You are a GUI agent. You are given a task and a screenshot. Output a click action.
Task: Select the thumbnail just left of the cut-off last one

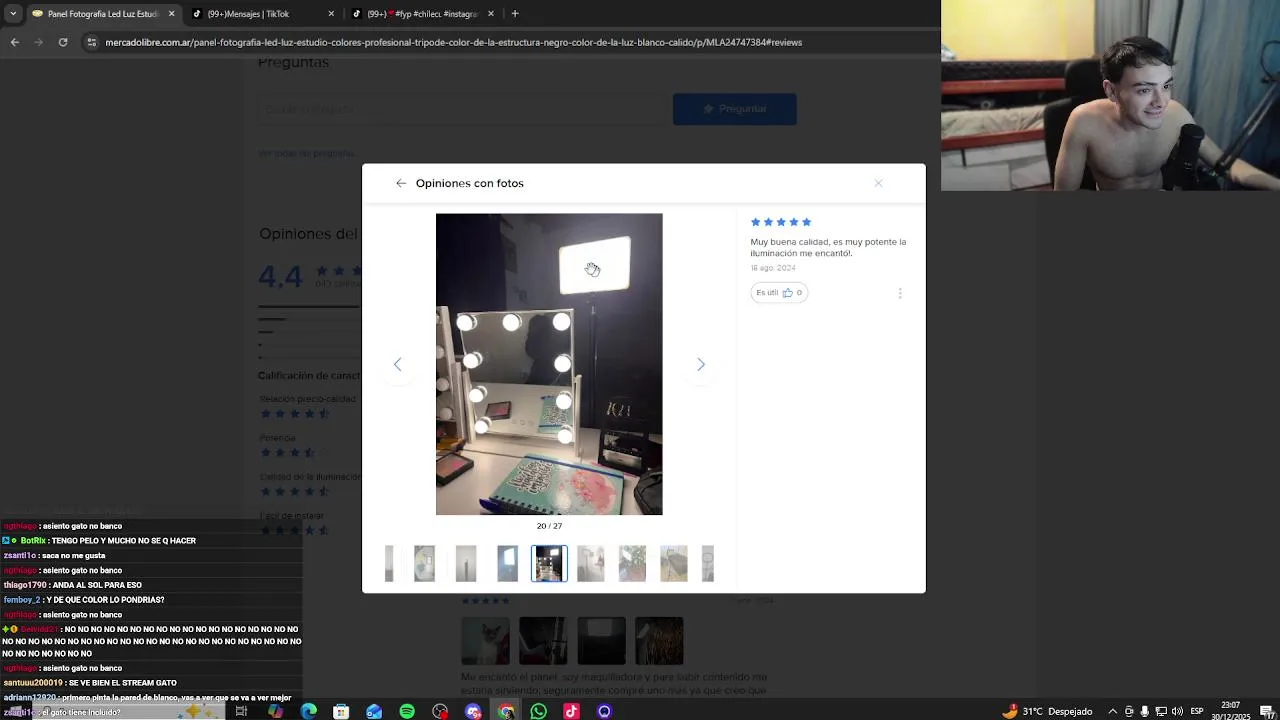[x=674, y=563]
